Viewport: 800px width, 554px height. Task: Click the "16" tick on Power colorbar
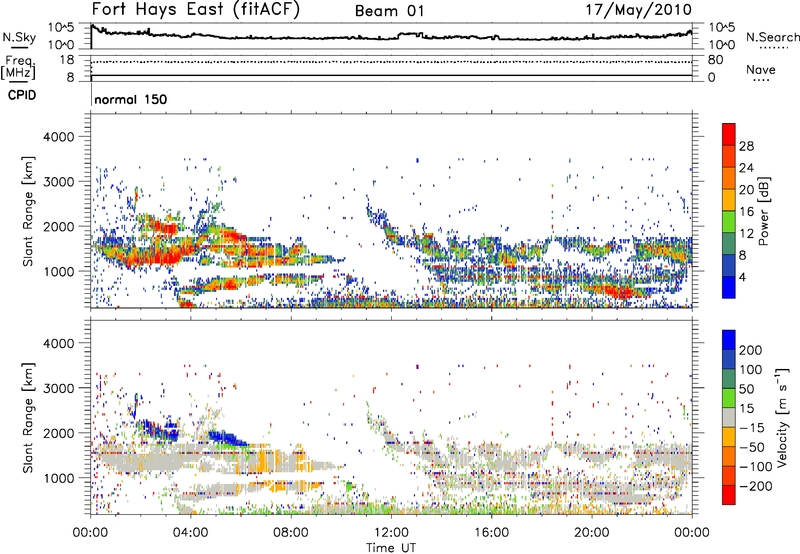[746, 212]
